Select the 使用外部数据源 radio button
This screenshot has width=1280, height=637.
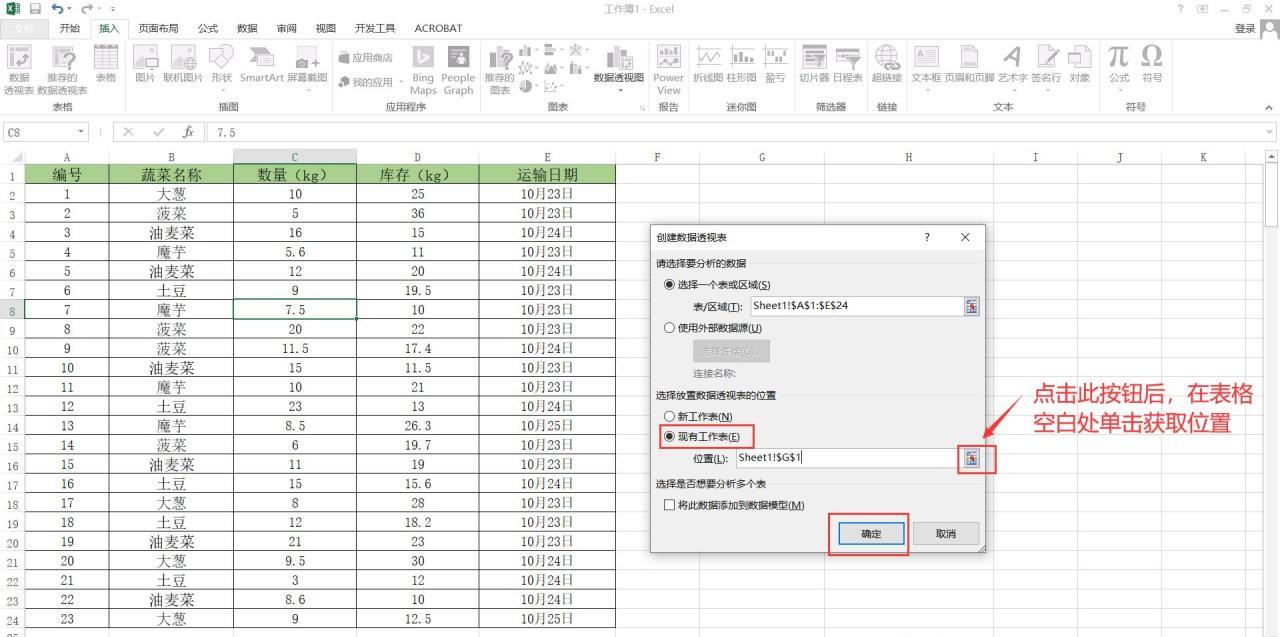670,328
